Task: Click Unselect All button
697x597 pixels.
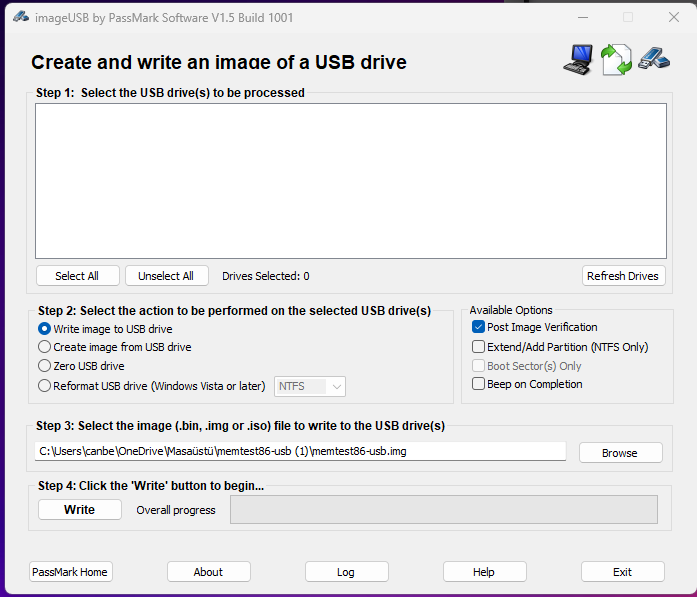Action: [x=166, y=276]
